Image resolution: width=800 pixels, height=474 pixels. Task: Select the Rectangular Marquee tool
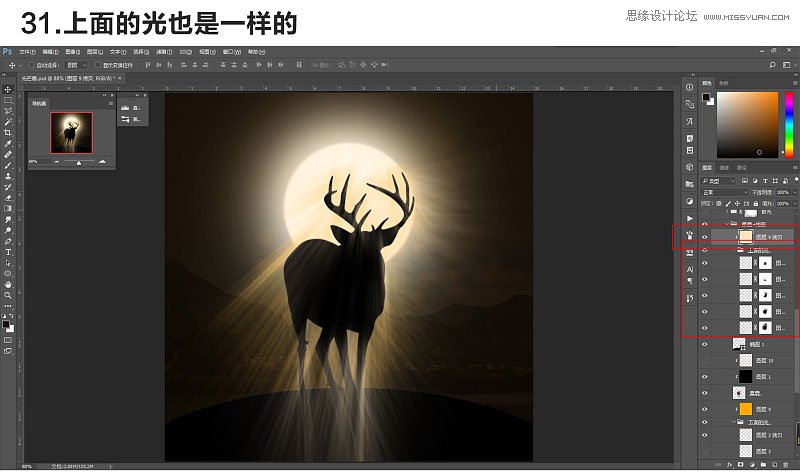8,100
